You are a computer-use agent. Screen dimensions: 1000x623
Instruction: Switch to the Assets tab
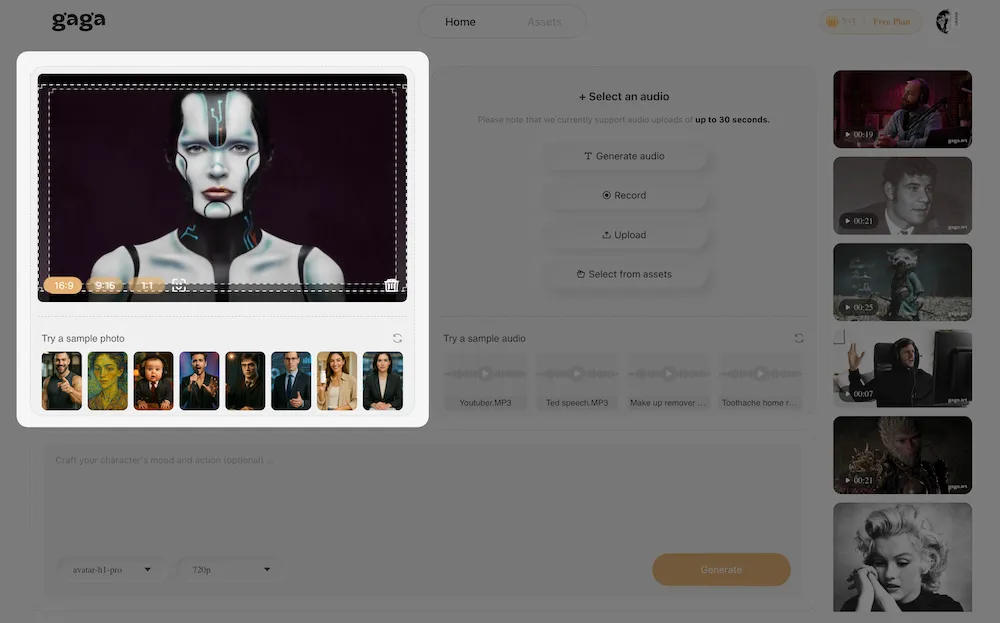[544, 22]
